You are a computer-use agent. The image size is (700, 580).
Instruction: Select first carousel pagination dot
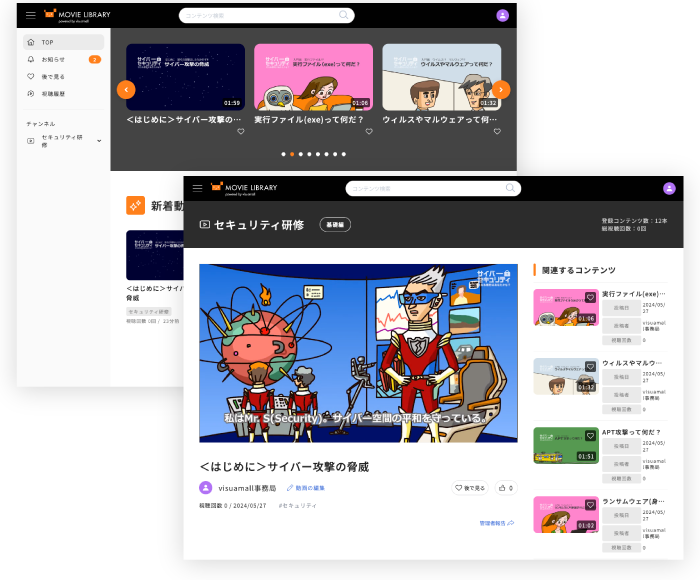tap(283, 154)
